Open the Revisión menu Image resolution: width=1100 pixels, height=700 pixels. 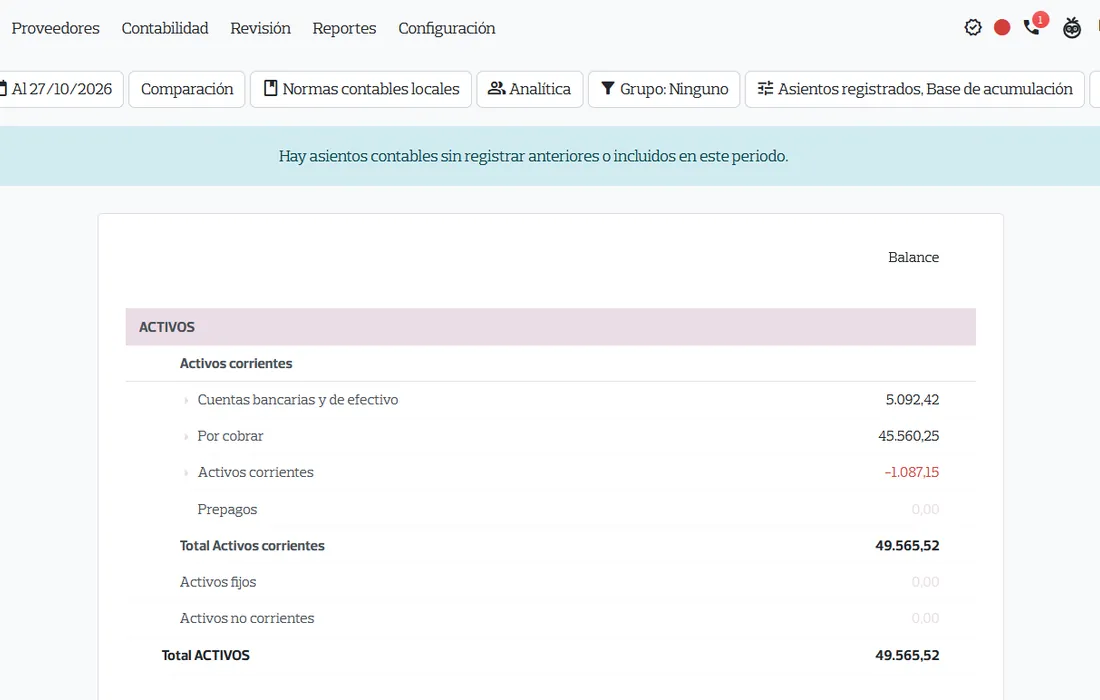click(260, 28)
